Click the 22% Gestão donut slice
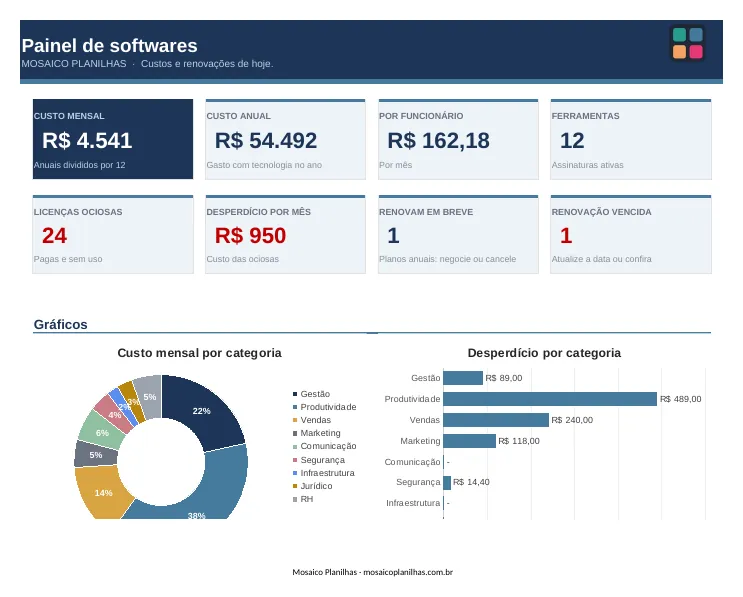This screenshot has height=597, width=743. (204, 410)
